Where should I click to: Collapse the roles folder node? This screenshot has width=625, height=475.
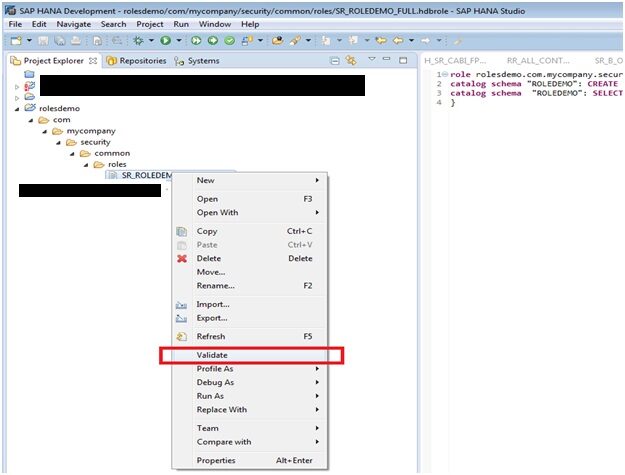(84, 164)
